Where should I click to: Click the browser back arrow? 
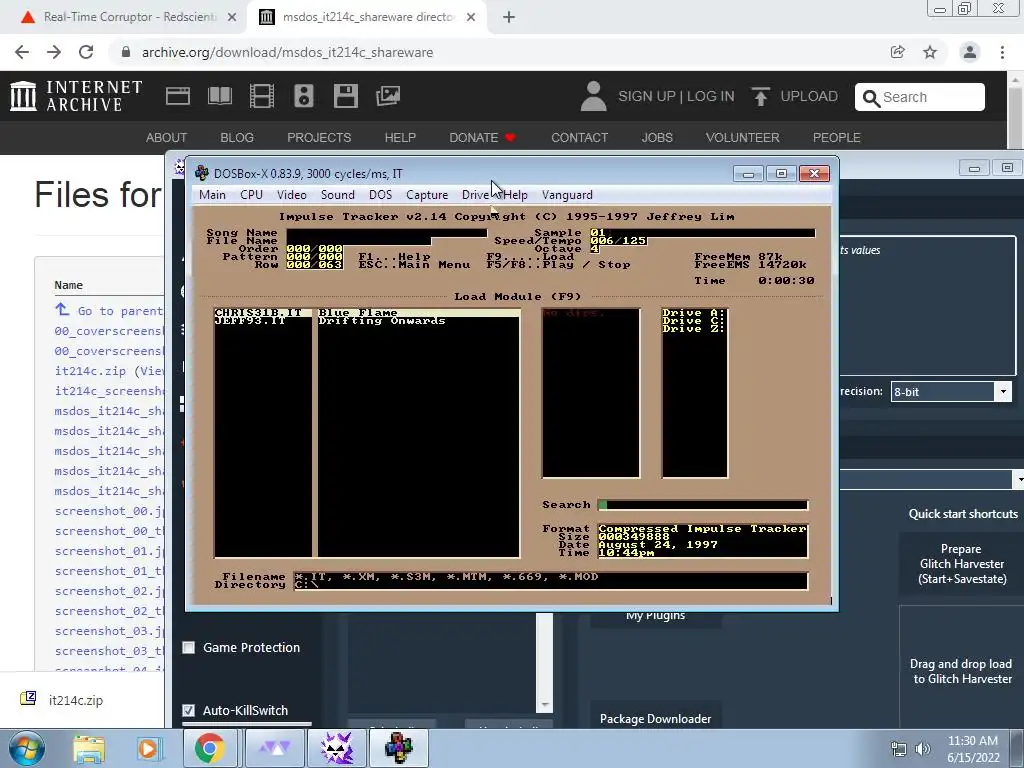(22, 52)
